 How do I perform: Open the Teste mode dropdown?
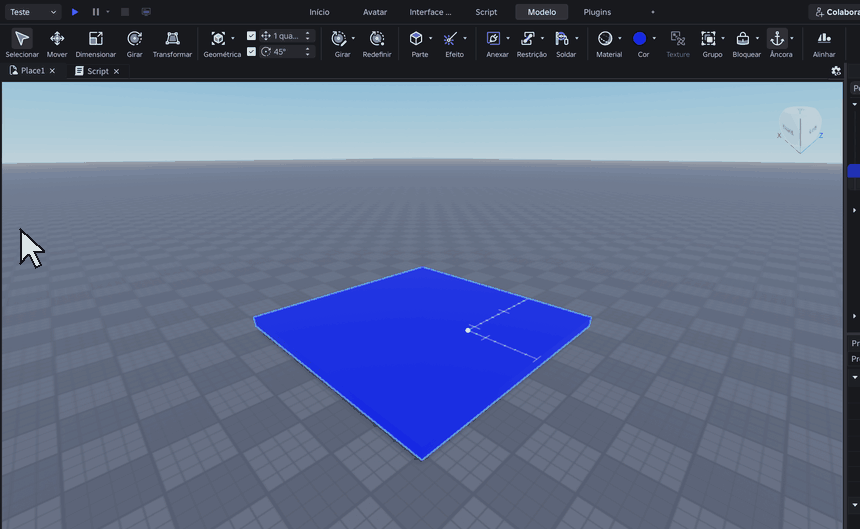pos(33,12)
